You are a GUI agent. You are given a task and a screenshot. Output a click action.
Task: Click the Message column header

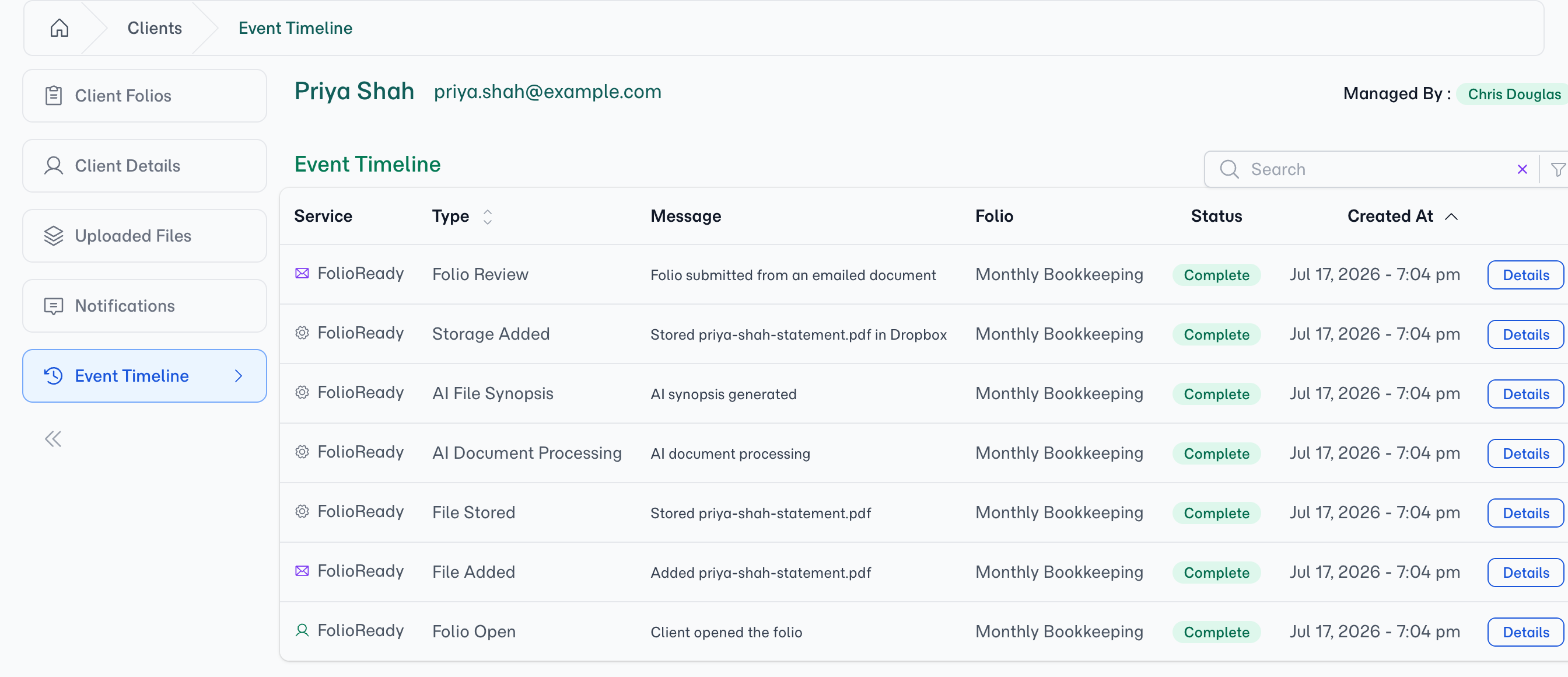tap(685, 216)
